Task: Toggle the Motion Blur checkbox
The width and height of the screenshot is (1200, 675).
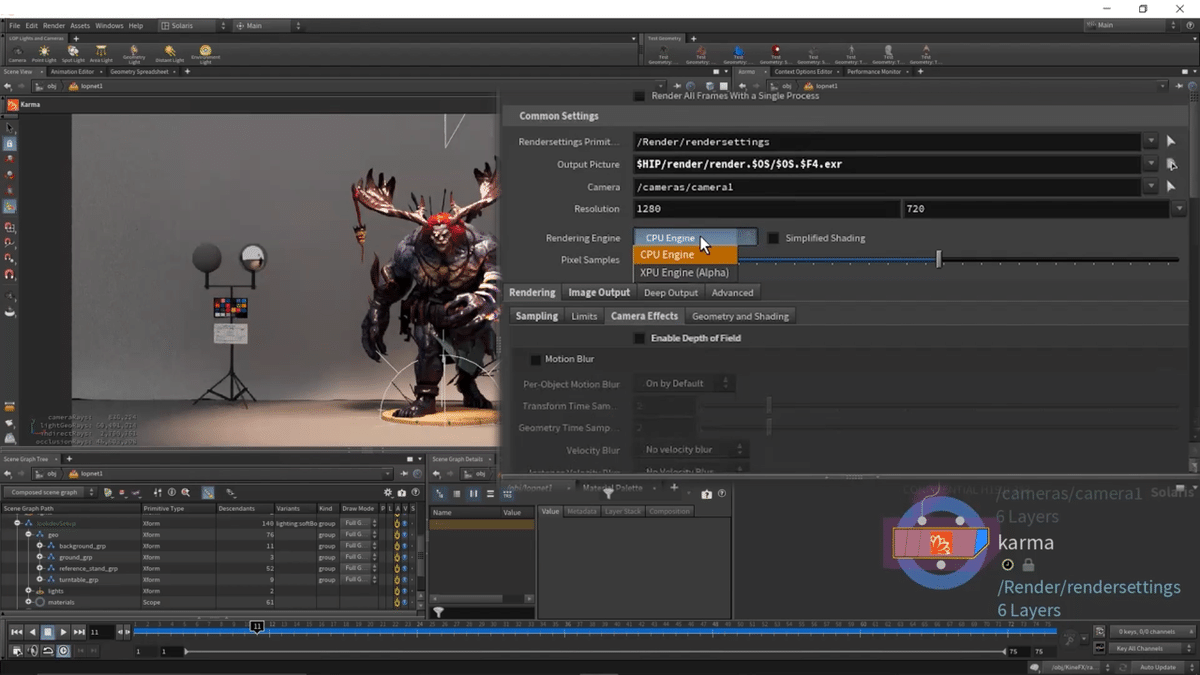Action: (536, 359)
